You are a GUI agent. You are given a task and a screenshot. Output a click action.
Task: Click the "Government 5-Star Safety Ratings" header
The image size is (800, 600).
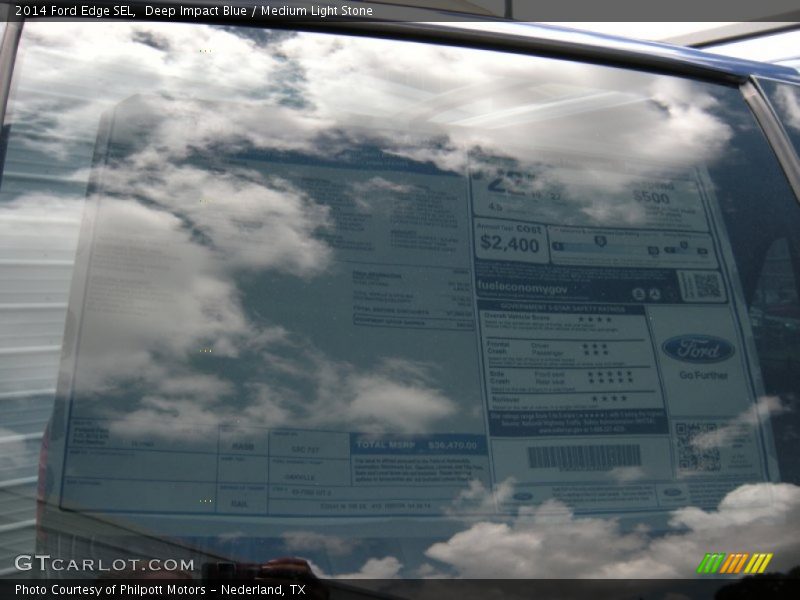pyautogui.click(x=562, y=308)
